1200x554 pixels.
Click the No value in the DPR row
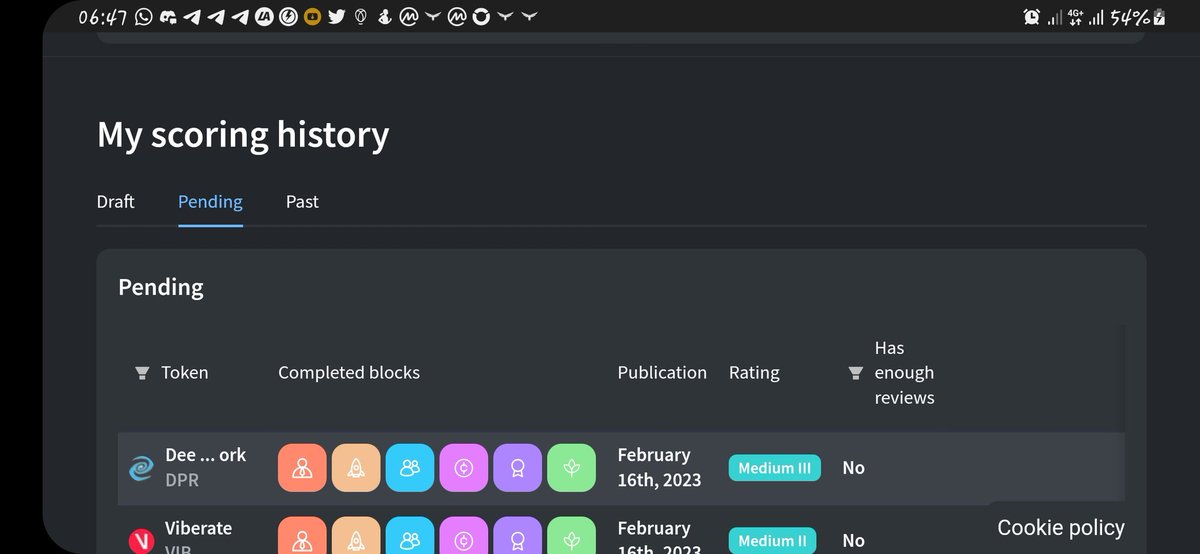(x=853, y=468)
